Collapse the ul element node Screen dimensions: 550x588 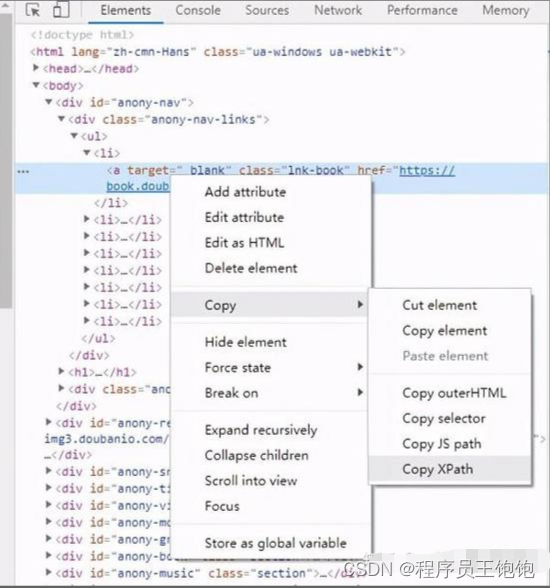[x=74, y=135]
